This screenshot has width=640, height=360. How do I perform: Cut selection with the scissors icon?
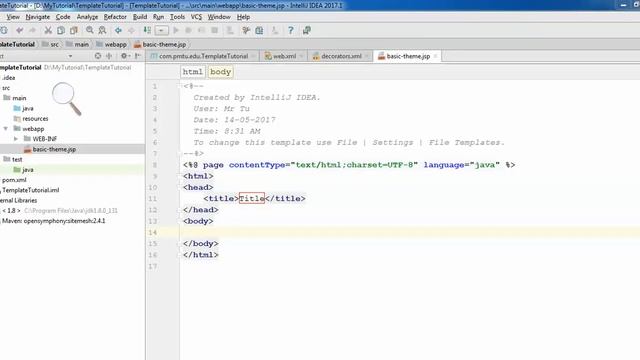[x=48, y=31]
